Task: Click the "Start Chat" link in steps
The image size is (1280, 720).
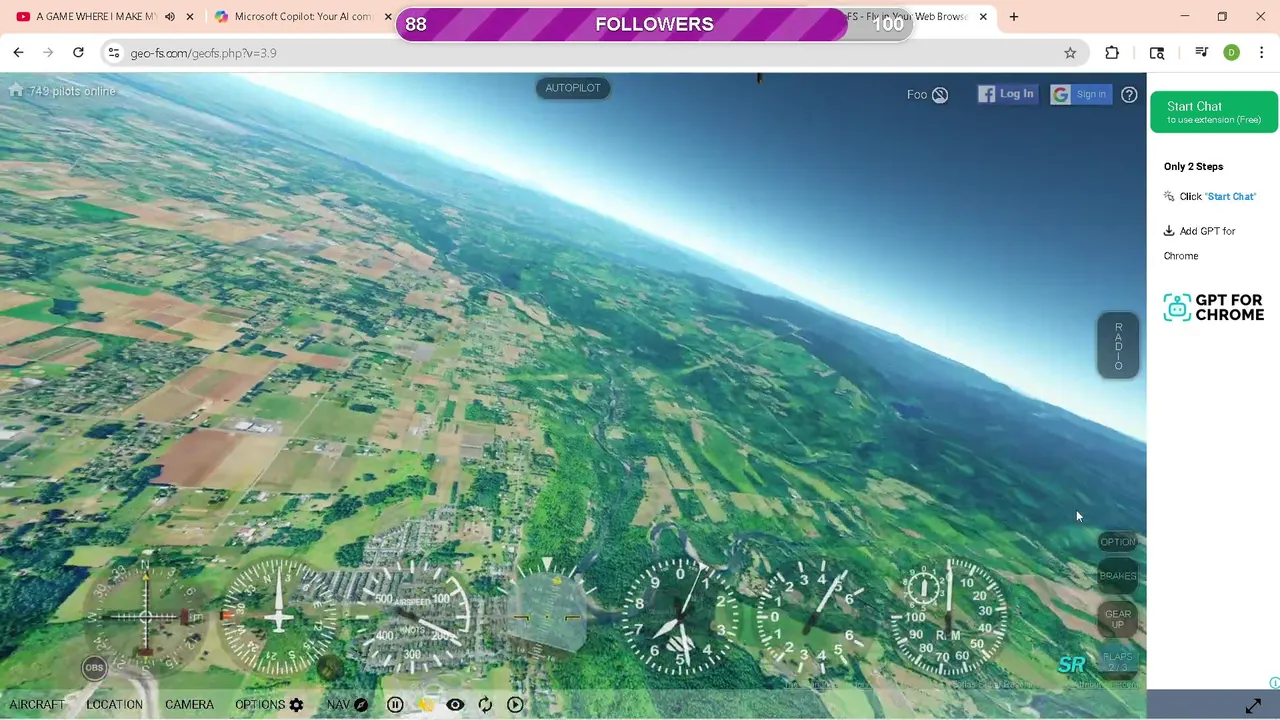Action: [1230, 197]
